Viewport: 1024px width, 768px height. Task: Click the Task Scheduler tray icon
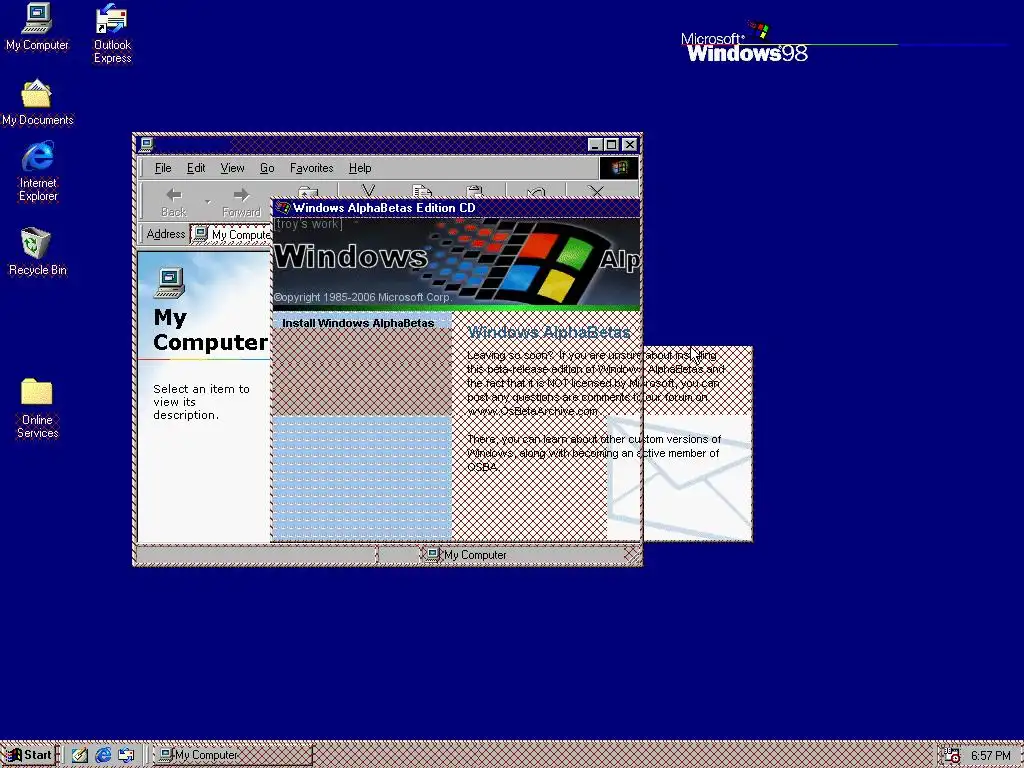coord(952,755)
